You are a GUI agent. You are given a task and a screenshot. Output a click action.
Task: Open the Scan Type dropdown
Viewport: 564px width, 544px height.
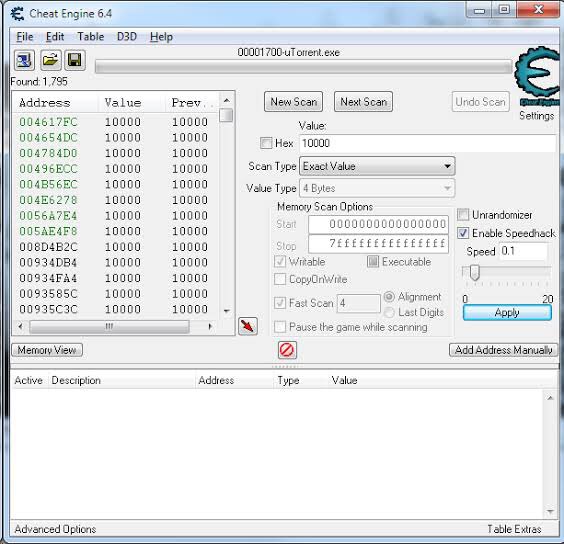point(377,166)
